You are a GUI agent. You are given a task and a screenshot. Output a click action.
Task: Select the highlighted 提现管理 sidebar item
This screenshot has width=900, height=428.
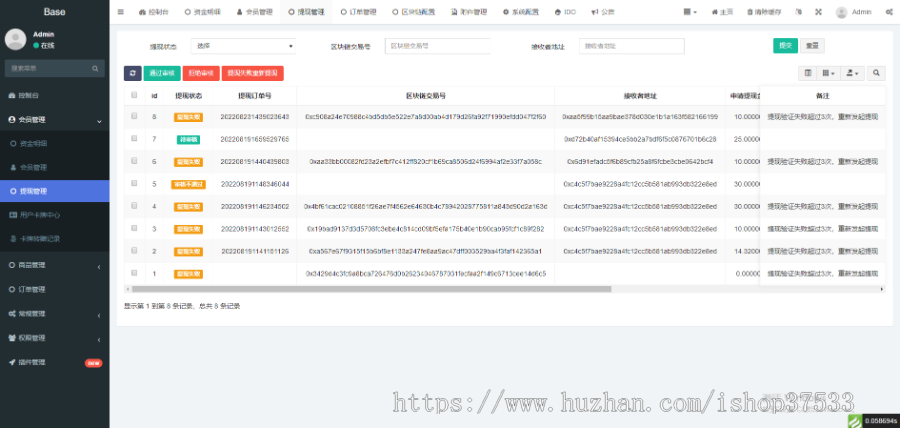click(55, 191)
